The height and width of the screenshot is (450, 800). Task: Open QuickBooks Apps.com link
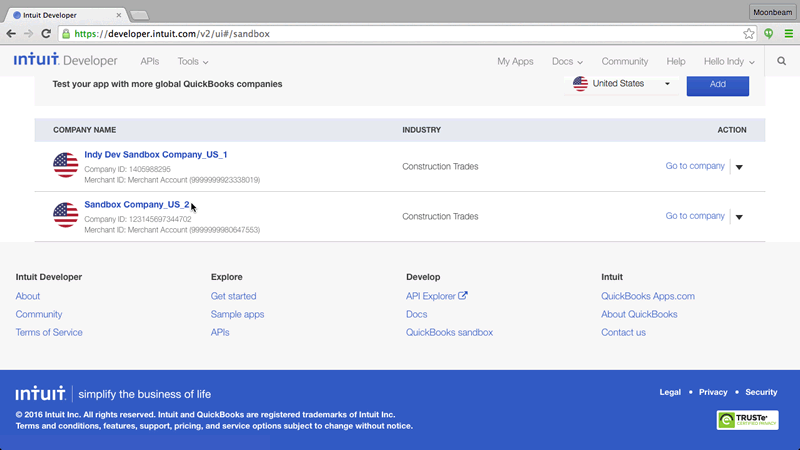click(648, 296)
